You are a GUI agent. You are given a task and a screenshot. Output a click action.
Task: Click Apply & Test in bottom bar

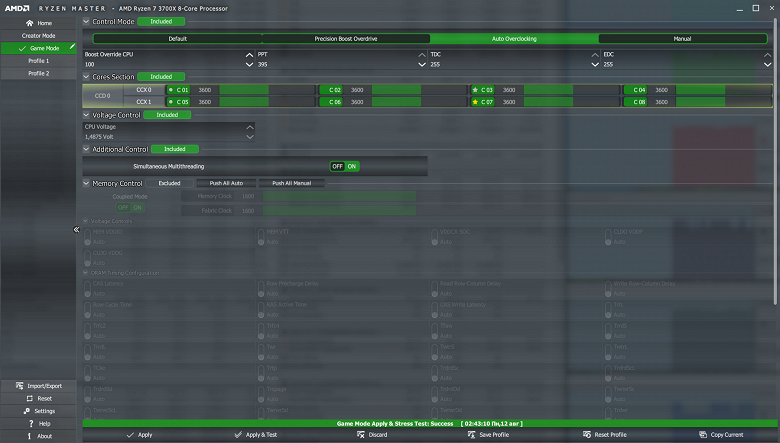tap(256, 435)
